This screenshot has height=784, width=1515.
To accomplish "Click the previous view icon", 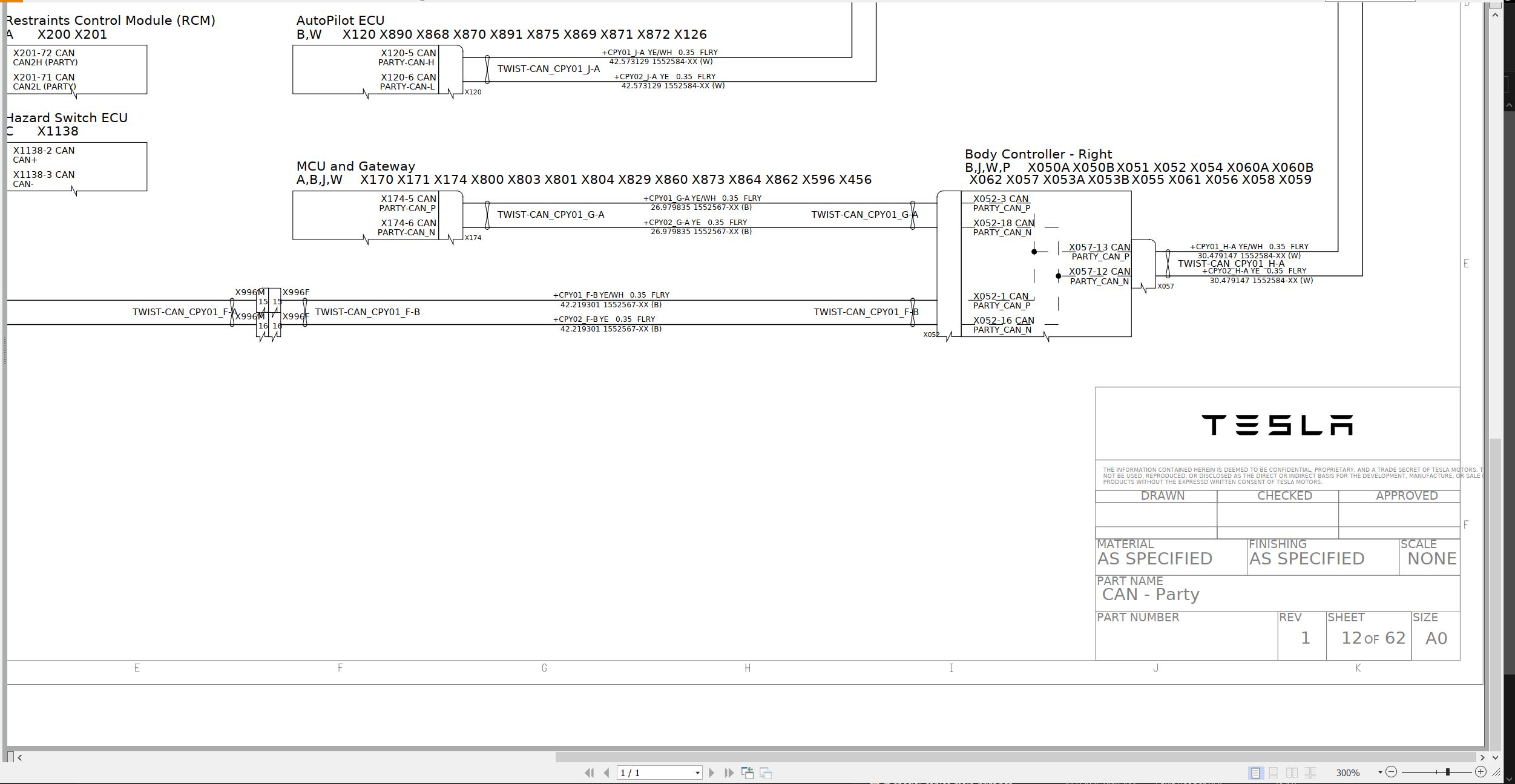I will coord(748,773).
